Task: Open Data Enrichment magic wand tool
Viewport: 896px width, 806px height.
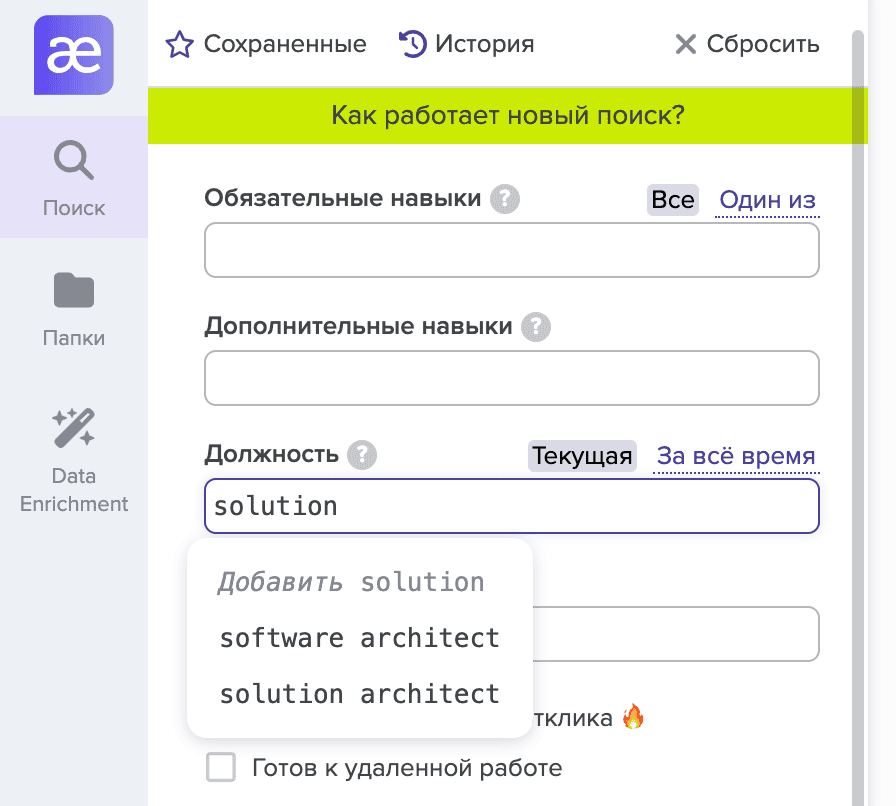Action: point(74,458)
